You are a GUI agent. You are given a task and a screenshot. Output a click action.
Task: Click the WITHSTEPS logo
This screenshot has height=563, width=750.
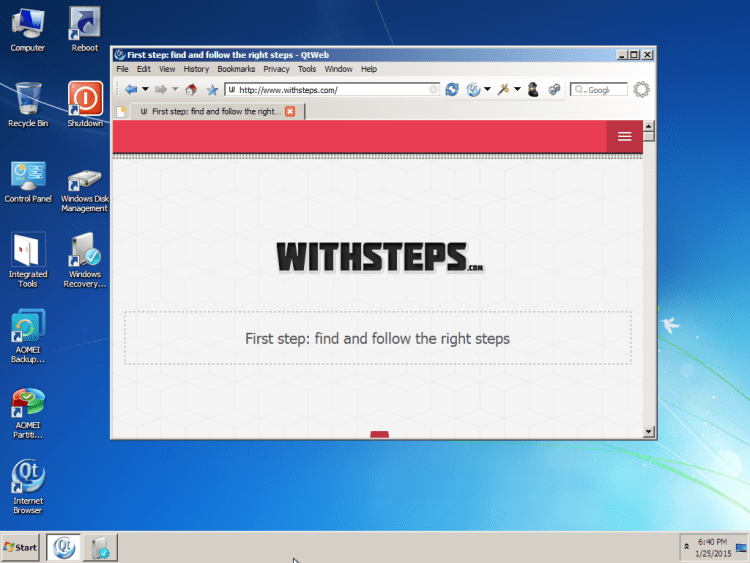pos(380,257)
